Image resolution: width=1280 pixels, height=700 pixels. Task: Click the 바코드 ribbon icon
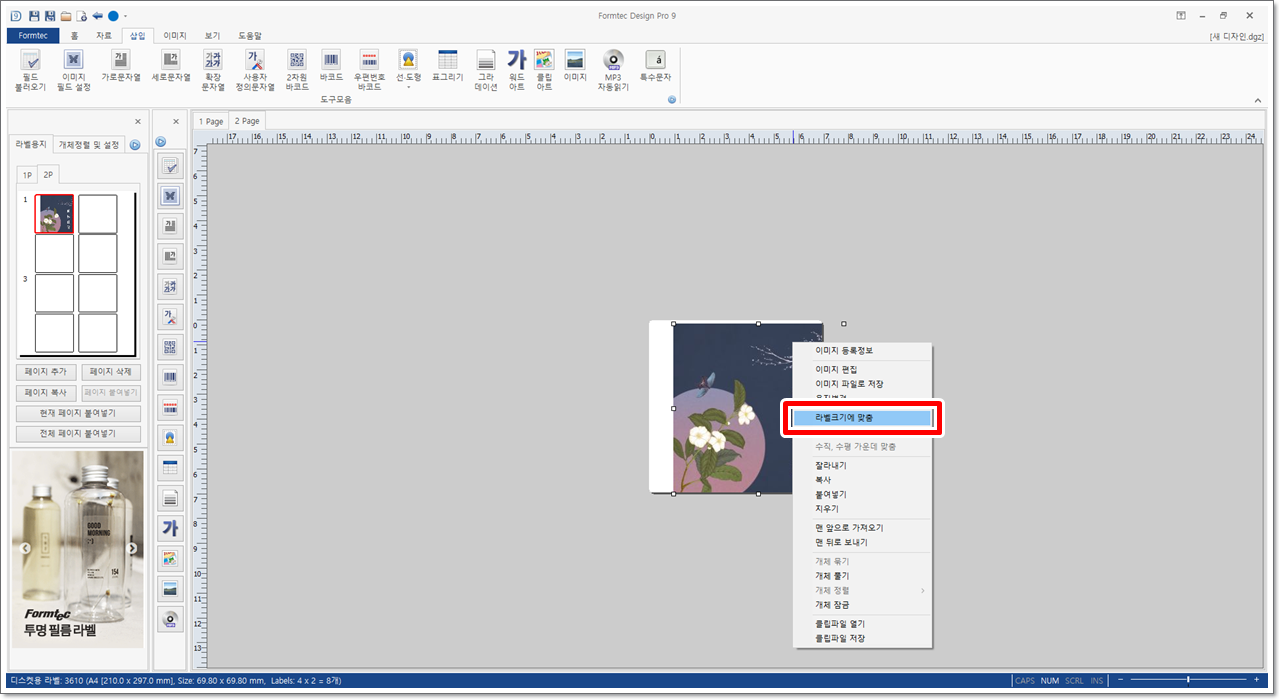point(331,65)
